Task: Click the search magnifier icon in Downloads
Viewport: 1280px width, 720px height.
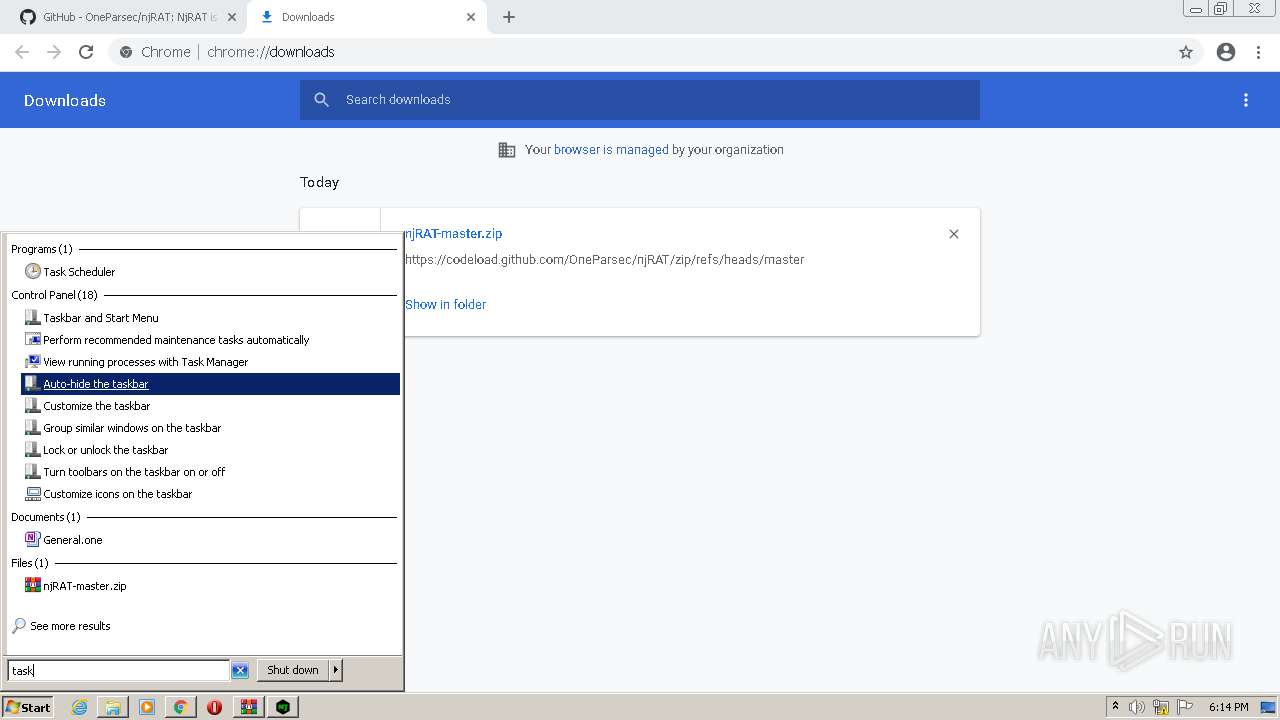Action: (x=321, y=100)
